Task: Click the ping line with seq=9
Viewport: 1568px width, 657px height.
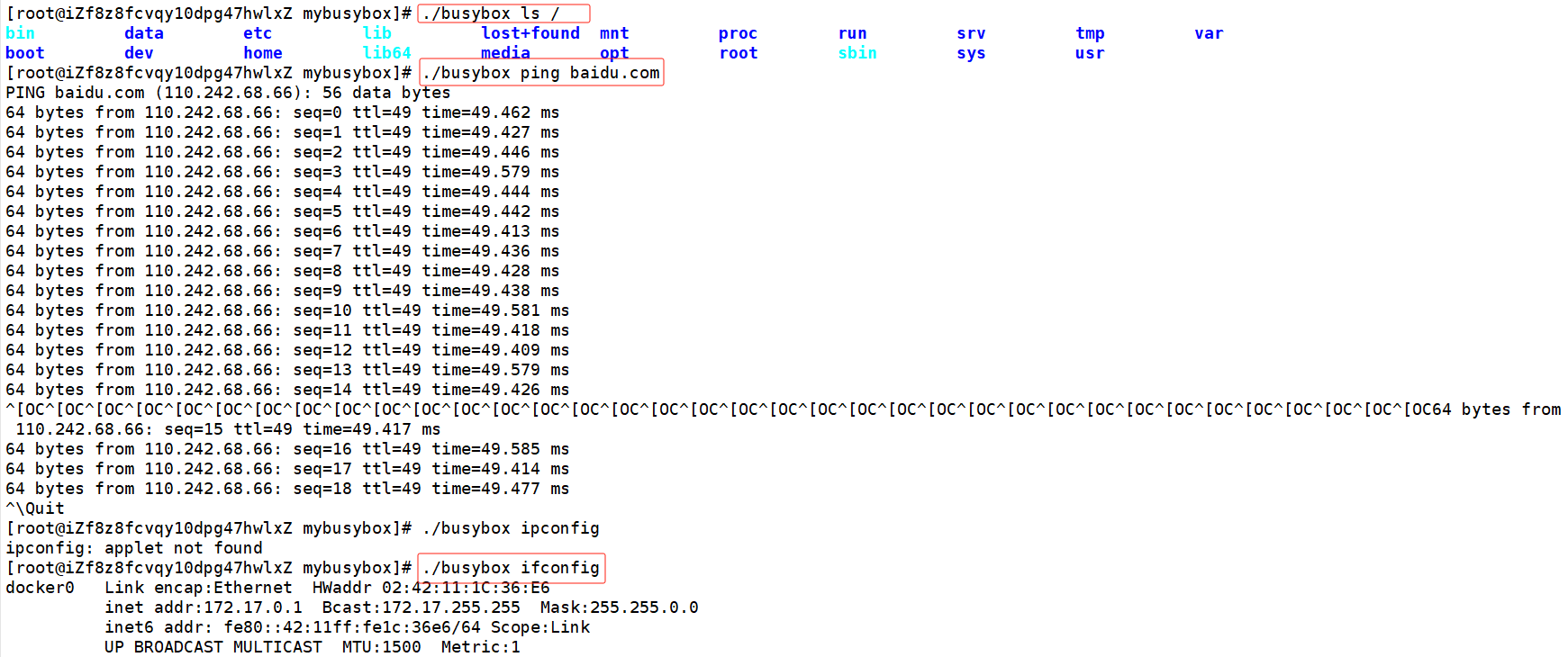Action: [283, 291]
